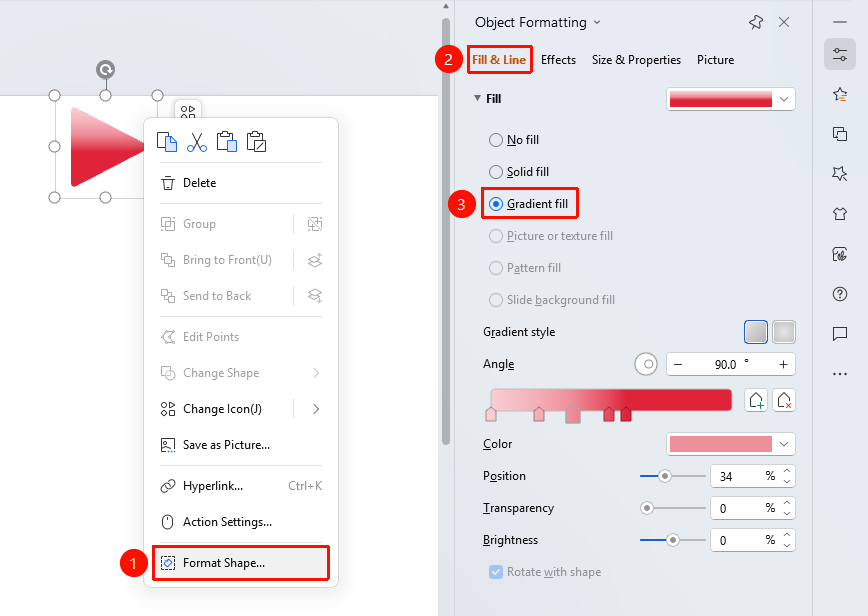Switch to the Size & Properties tab
The image size is (868, 616).
pos(636,60)
